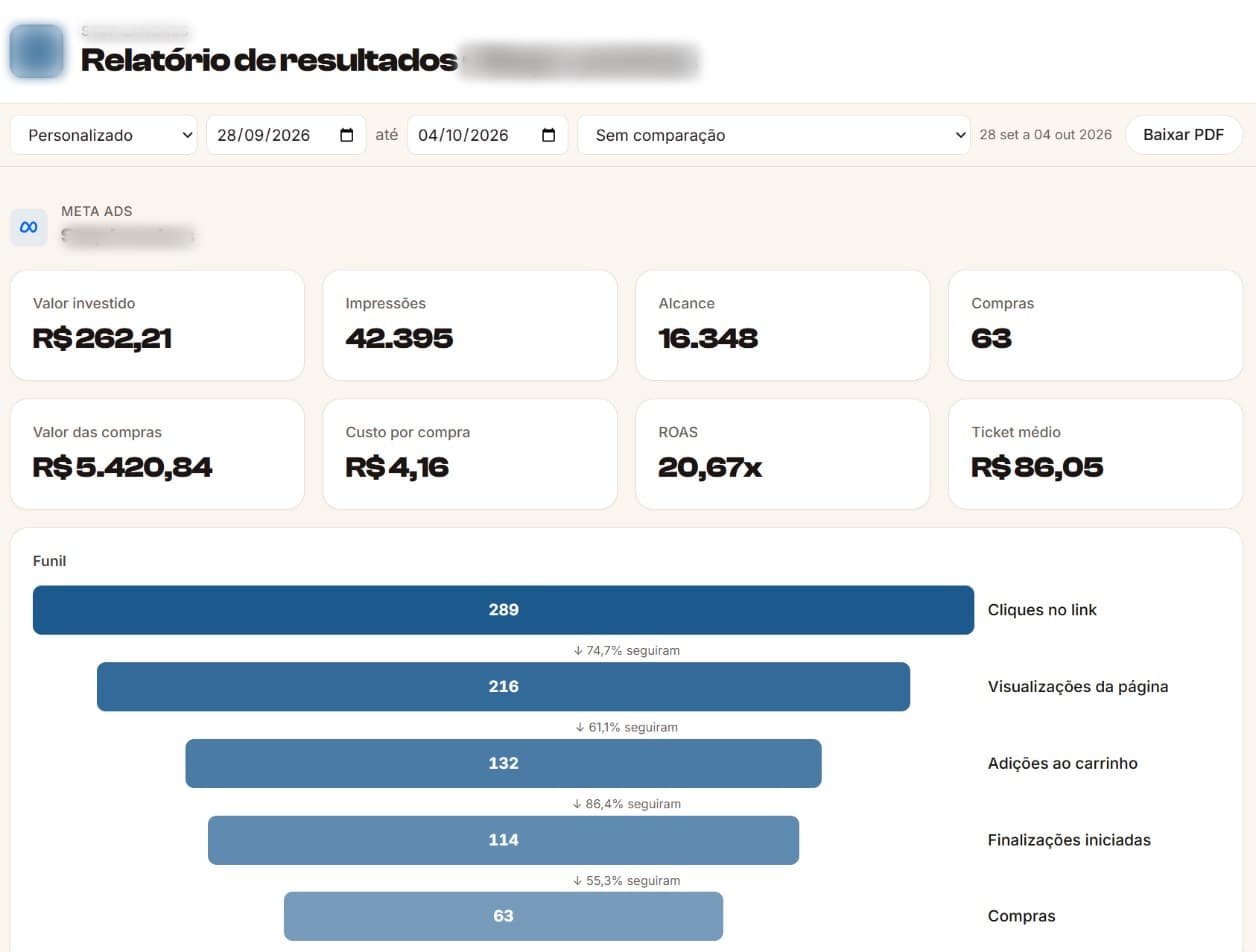This screenshot has height=952, width=1256.
Task: Click the Compras label beside the funnel
Action: (1021, 916)
